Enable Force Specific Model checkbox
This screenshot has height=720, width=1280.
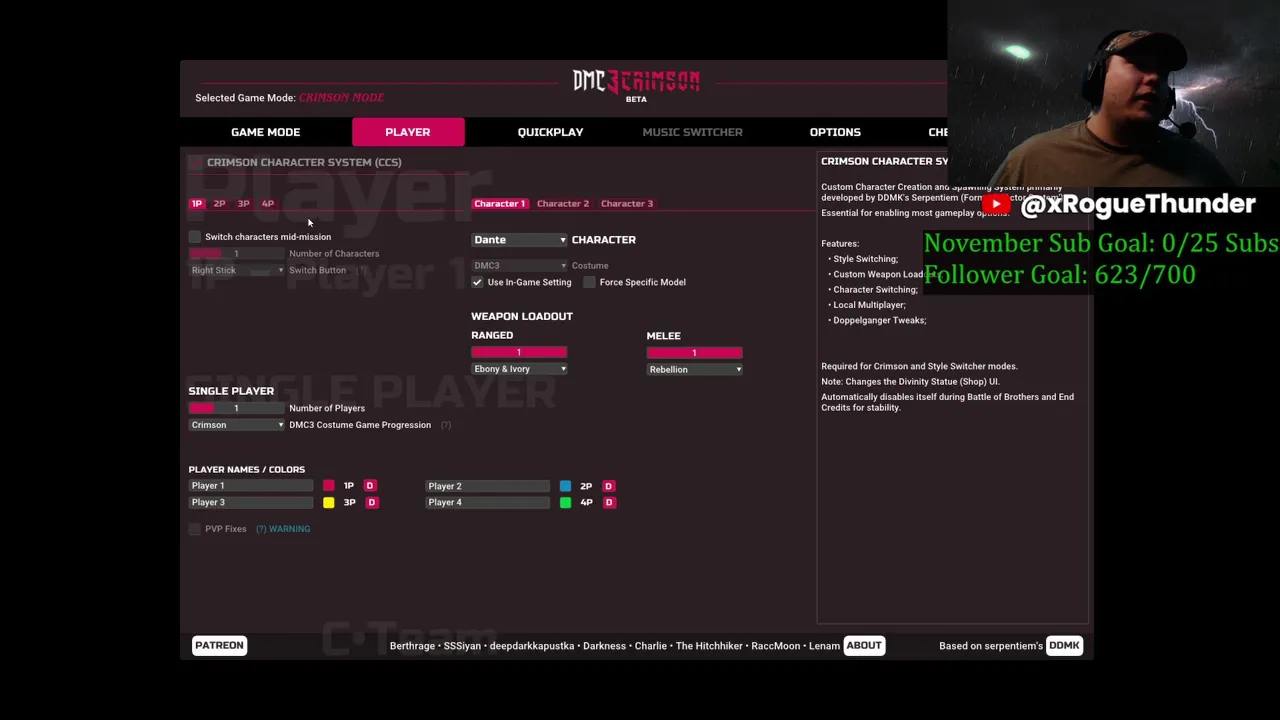589,282
